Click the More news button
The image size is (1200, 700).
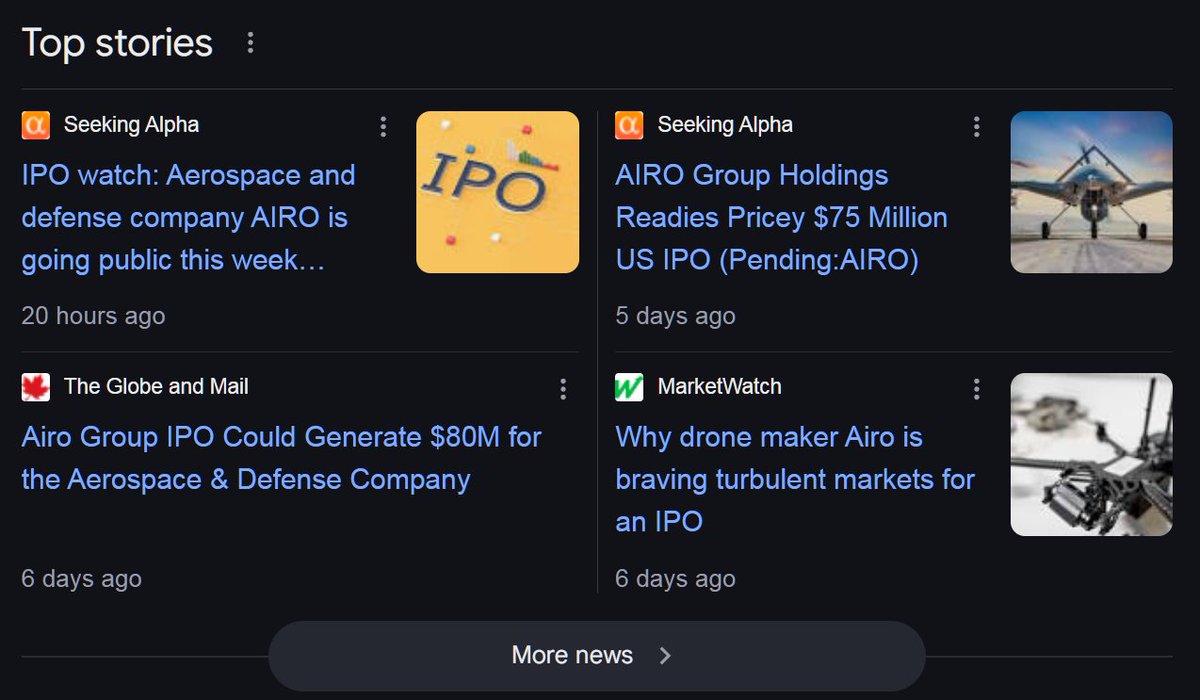tap(571, 655)
